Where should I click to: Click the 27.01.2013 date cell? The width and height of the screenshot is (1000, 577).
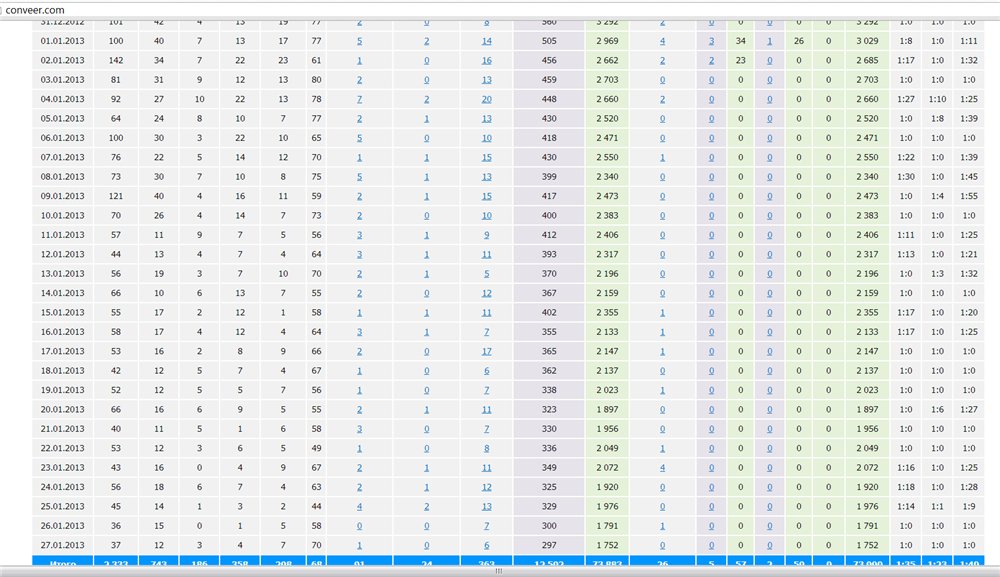click(x=62, y=545)
